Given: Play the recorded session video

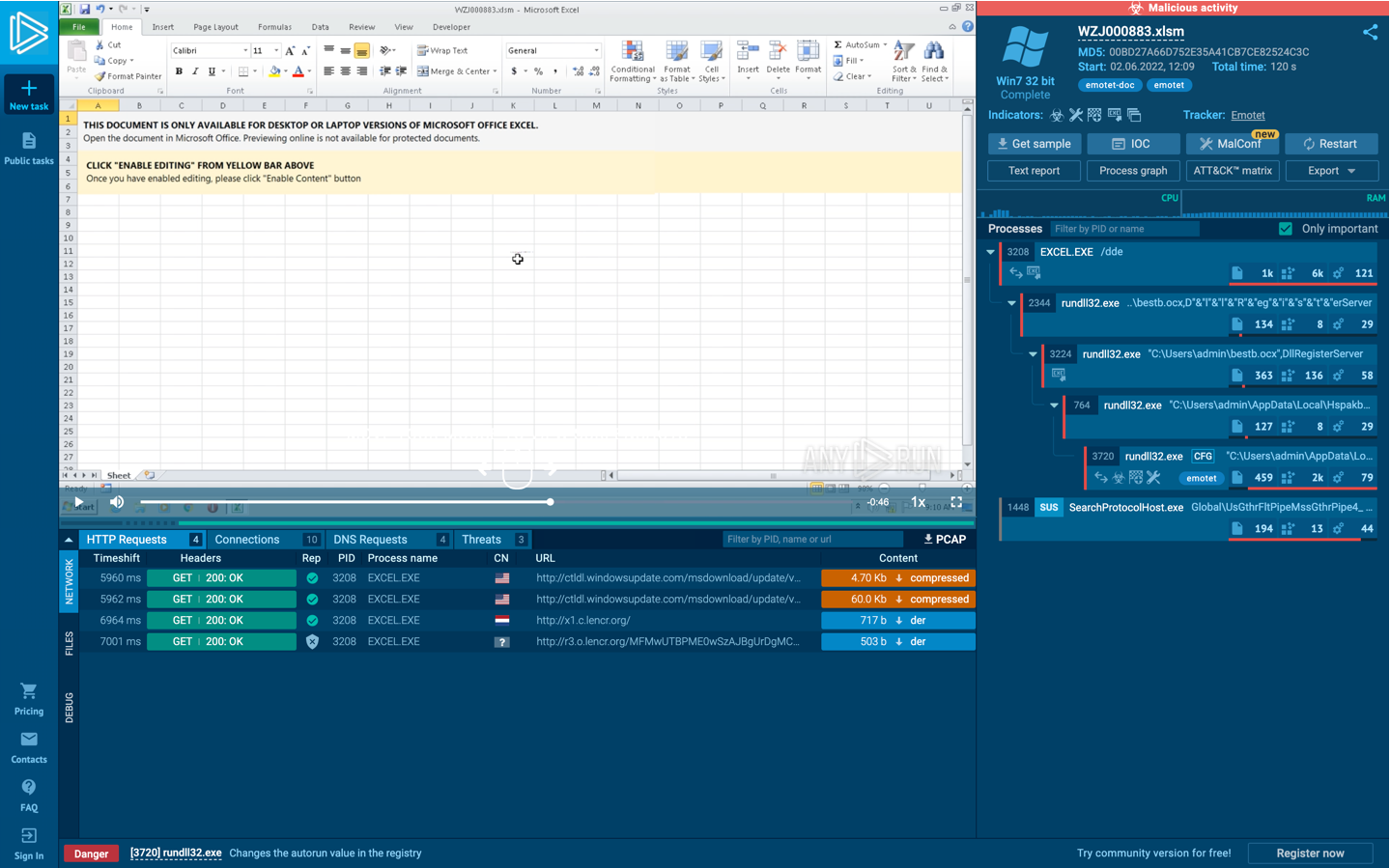Looking at the screenshot, I should (x=79, y=502).
